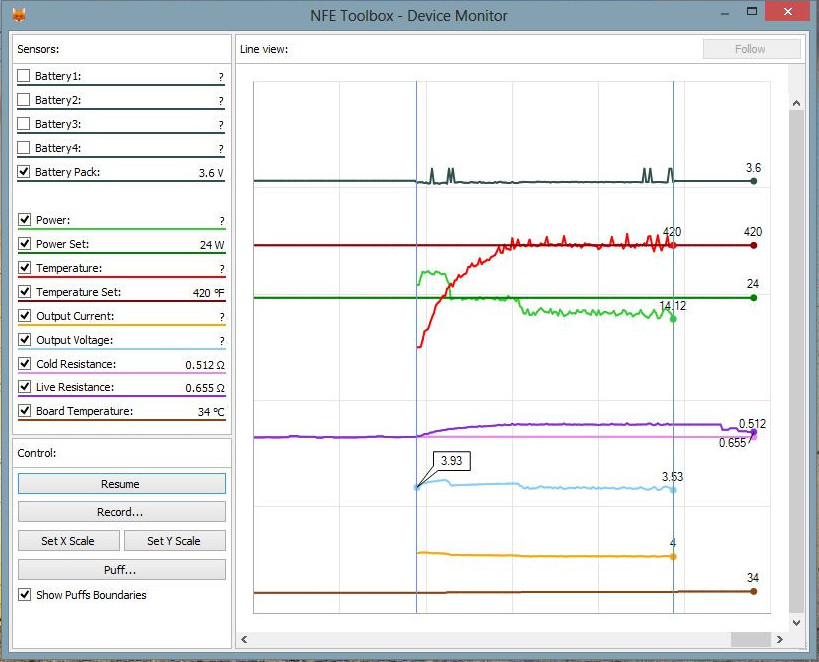
Task: Uncheck the Power sensor checkbox
Action: pyautogui.click(x=25, y=219)
